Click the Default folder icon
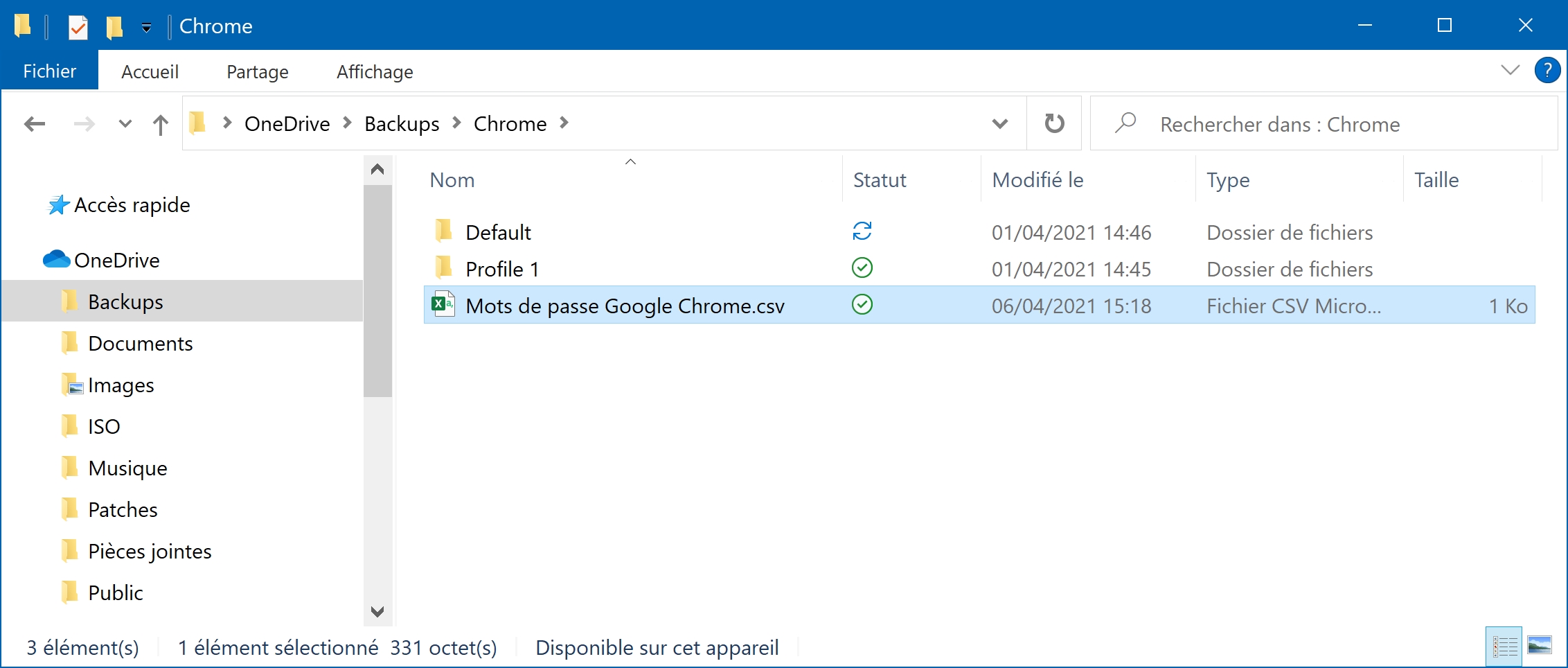The width and height of the screenshot is (1568, 668). pyautogui.click(x=443, y=231)
